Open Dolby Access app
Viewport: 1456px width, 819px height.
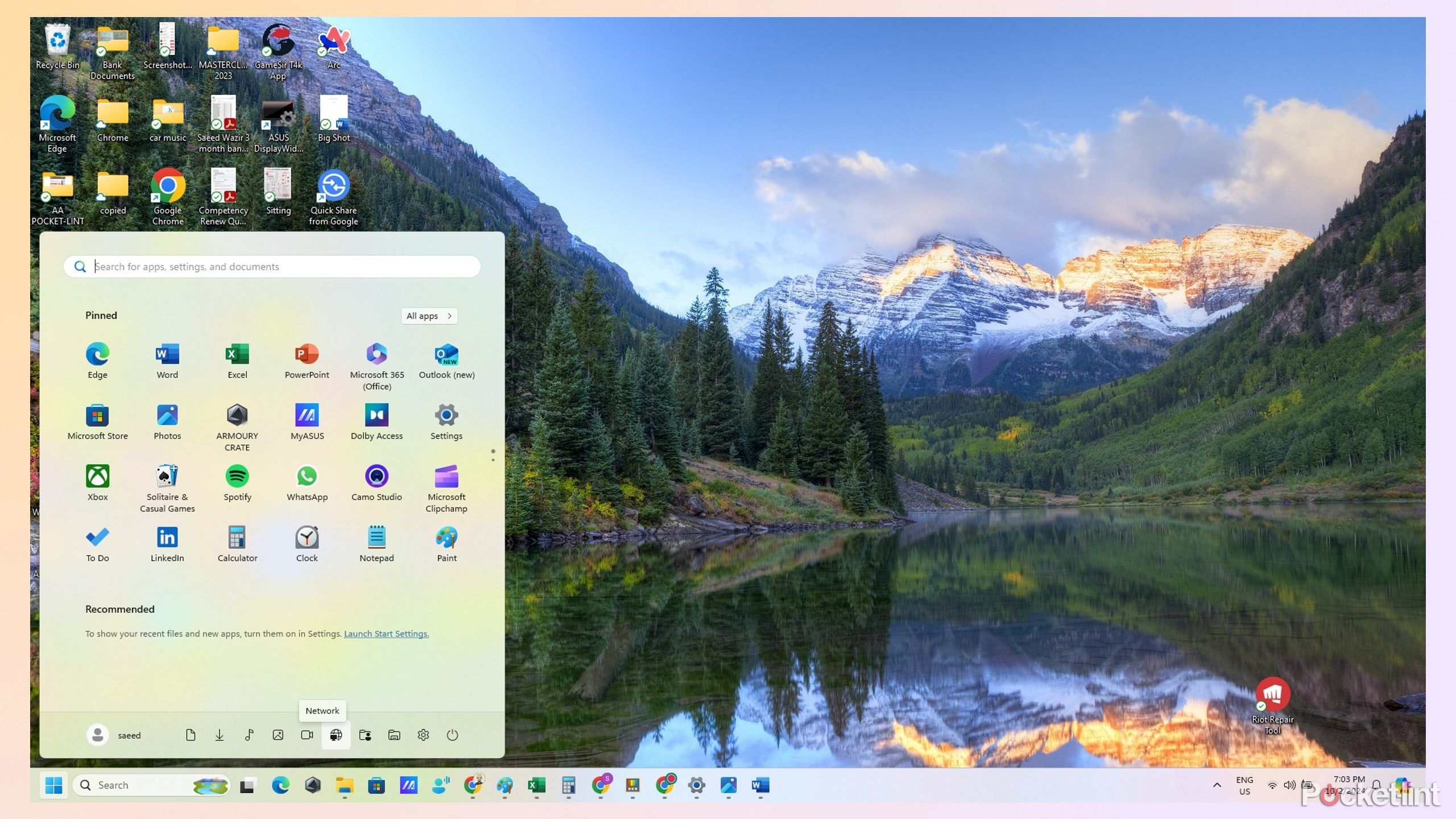tap(377, 421)
